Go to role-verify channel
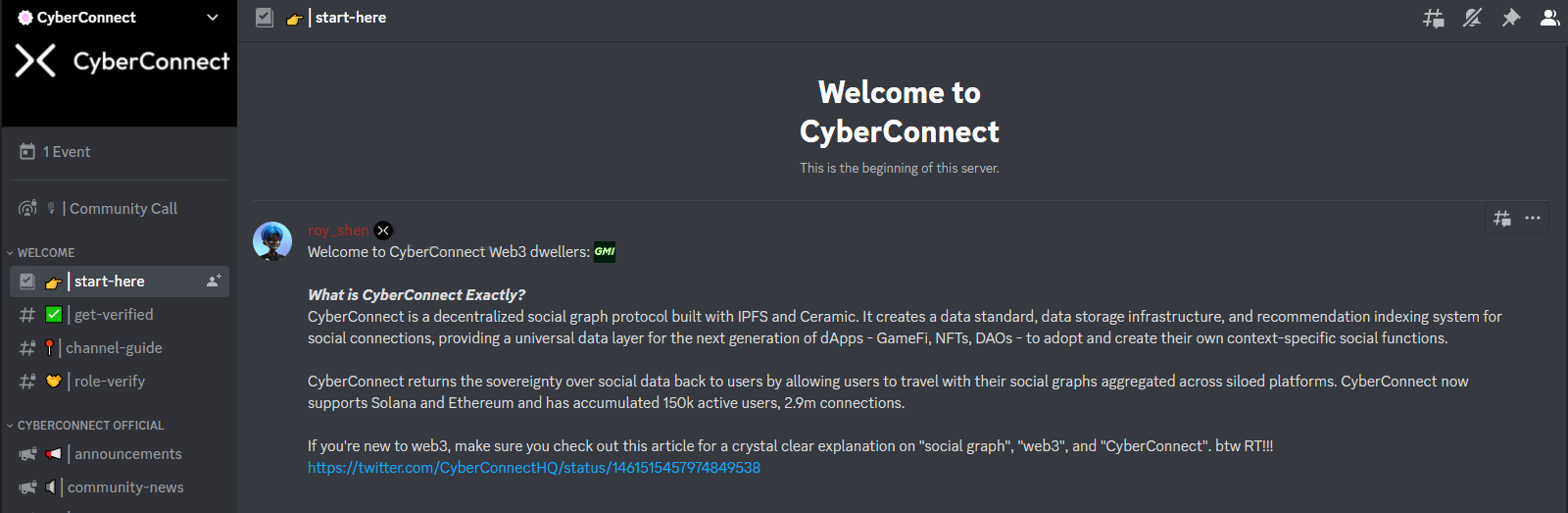 click(119, 382)
